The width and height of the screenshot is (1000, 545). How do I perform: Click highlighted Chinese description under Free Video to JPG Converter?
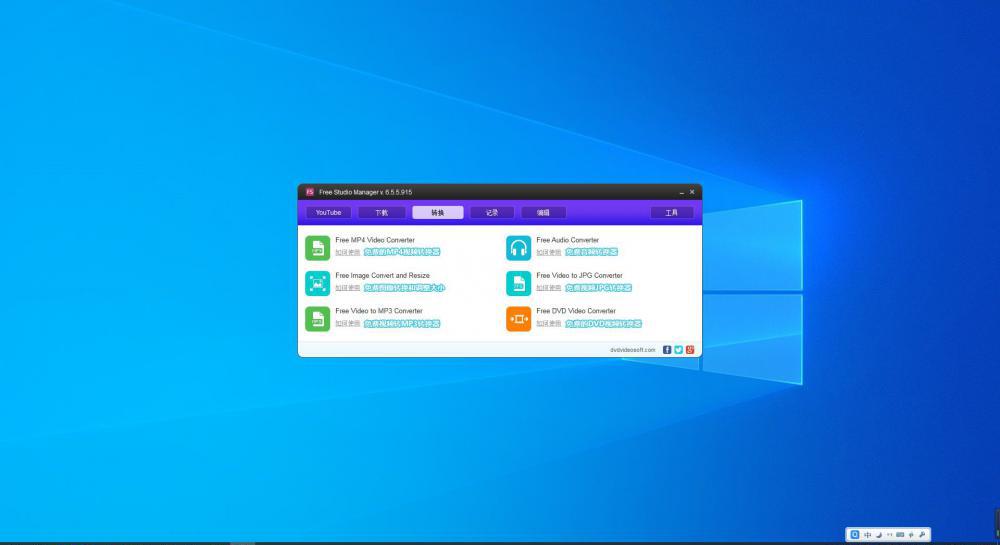pyautogui.click(x=598, y=288)
